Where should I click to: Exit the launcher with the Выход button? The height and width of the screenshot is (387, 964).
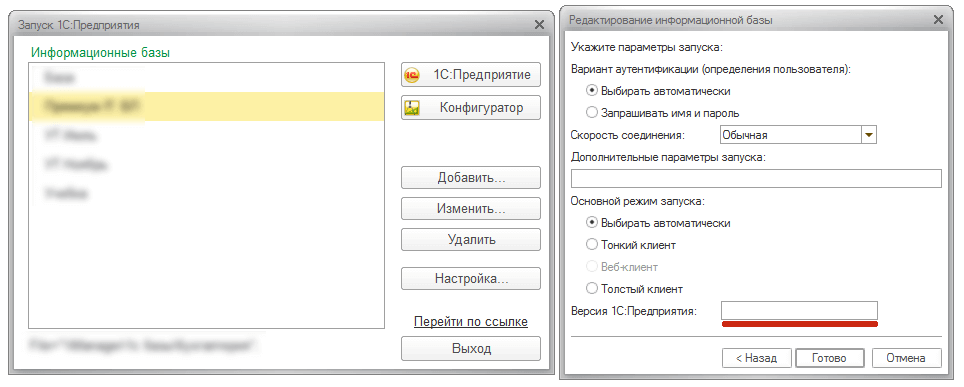(x=471, y=348)
